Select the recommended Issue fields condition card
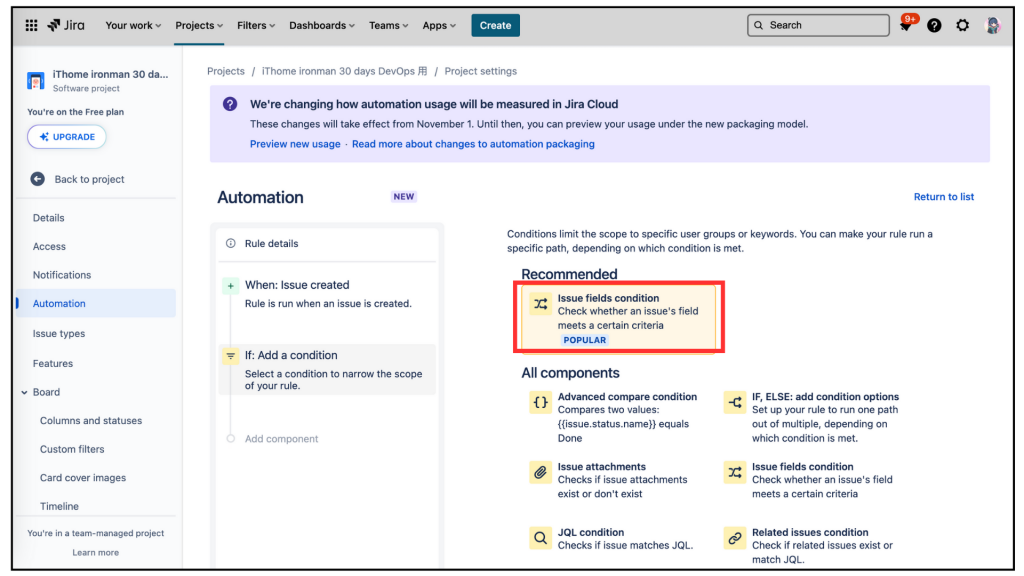1024x576 pixels. tap(619, 318)
